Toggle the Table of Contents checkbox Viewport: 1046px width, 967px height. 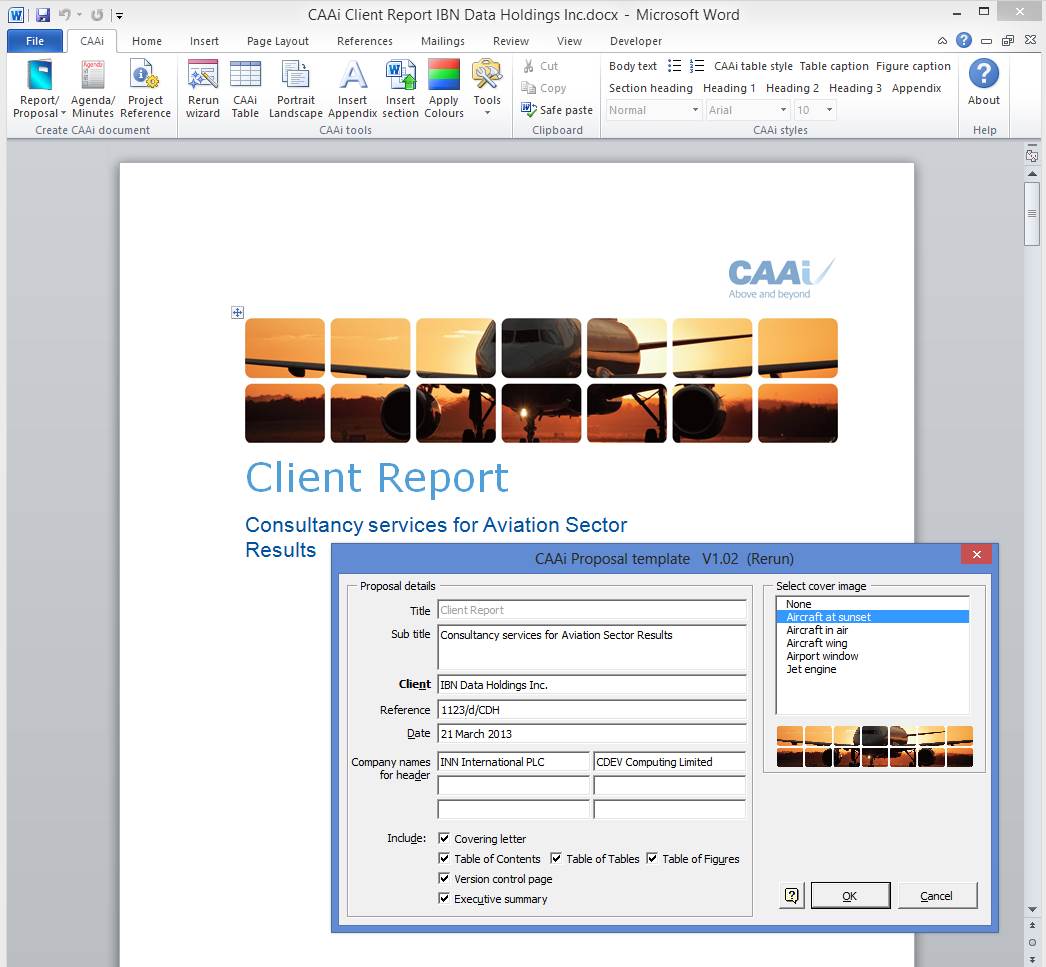[444, 858]
